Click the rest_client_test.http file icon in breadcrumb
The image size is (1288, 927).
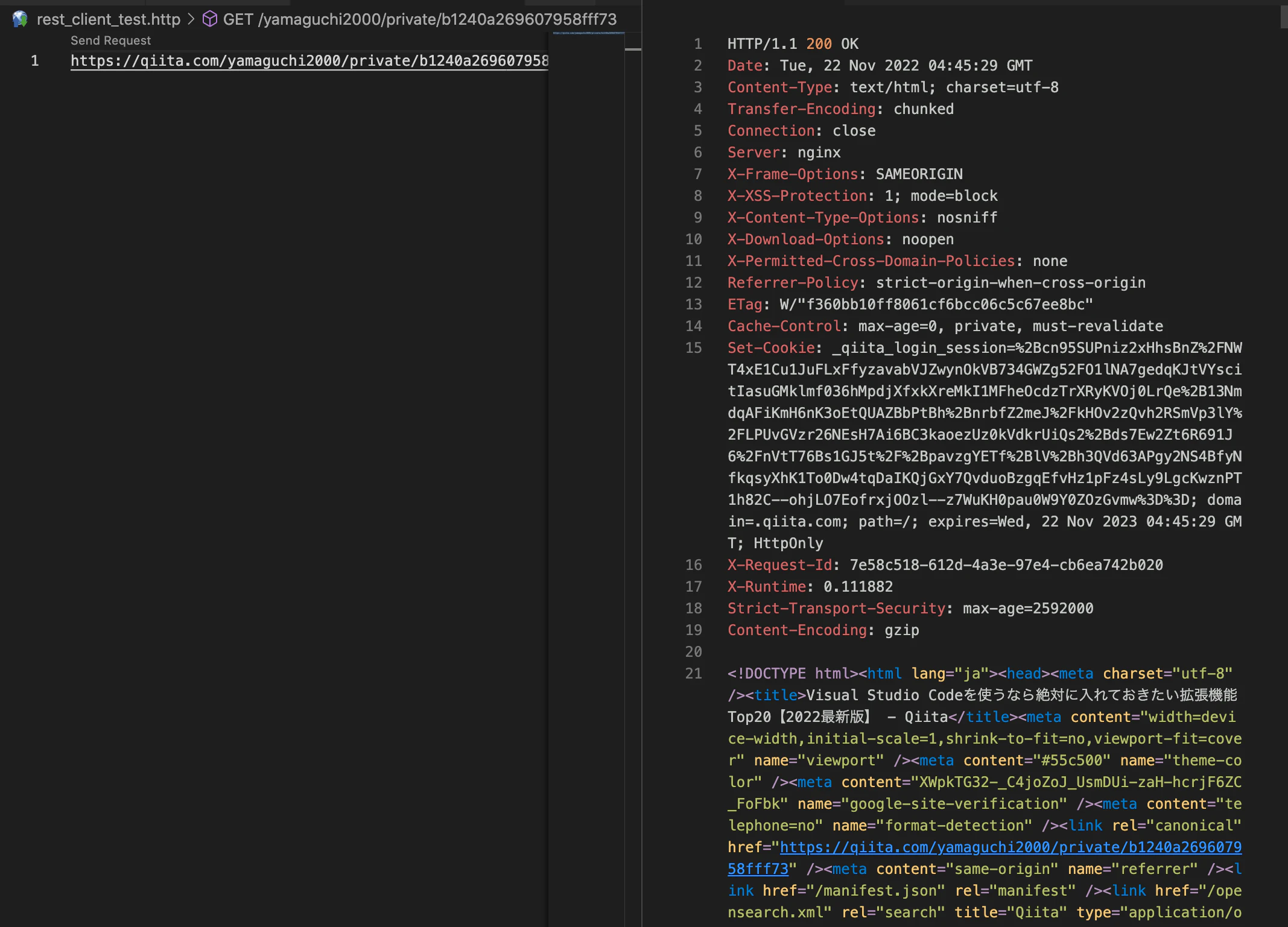tap(20, 19)
